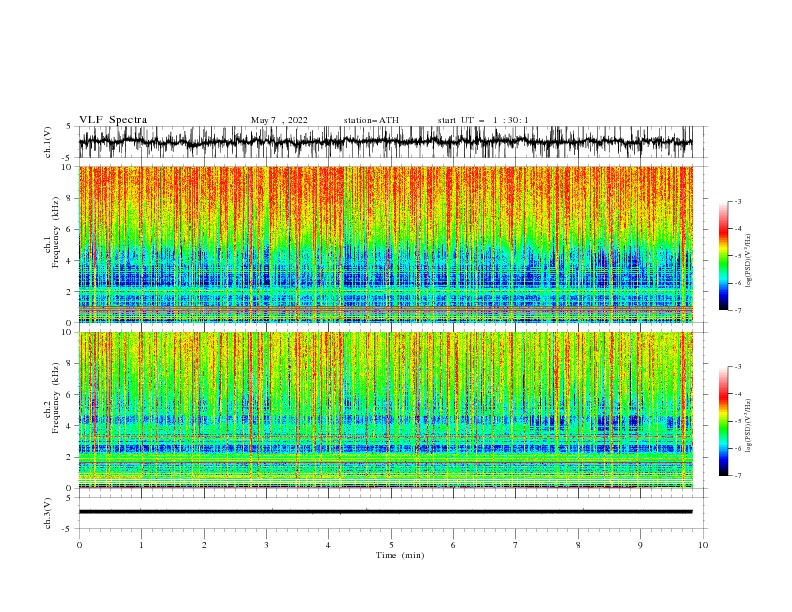Click the ch.3(V) flat black trace

pyautogui.click(x=385, y=512)
